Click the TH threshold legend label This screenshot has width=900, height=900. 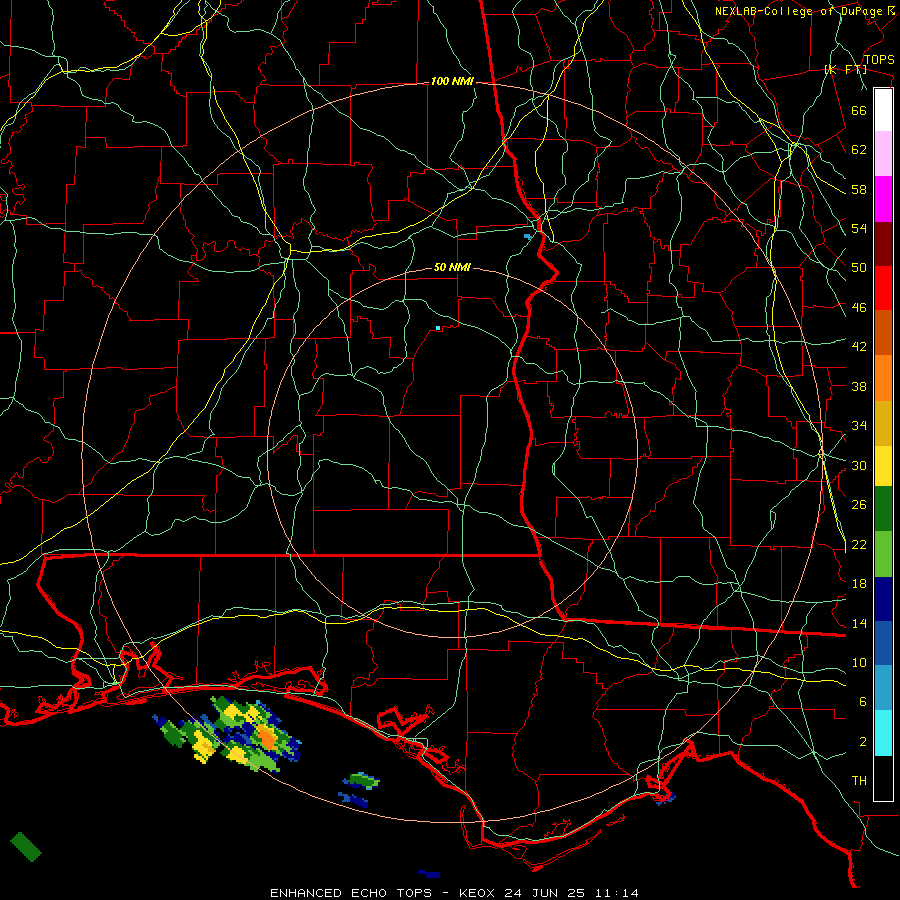pos(859,781)
